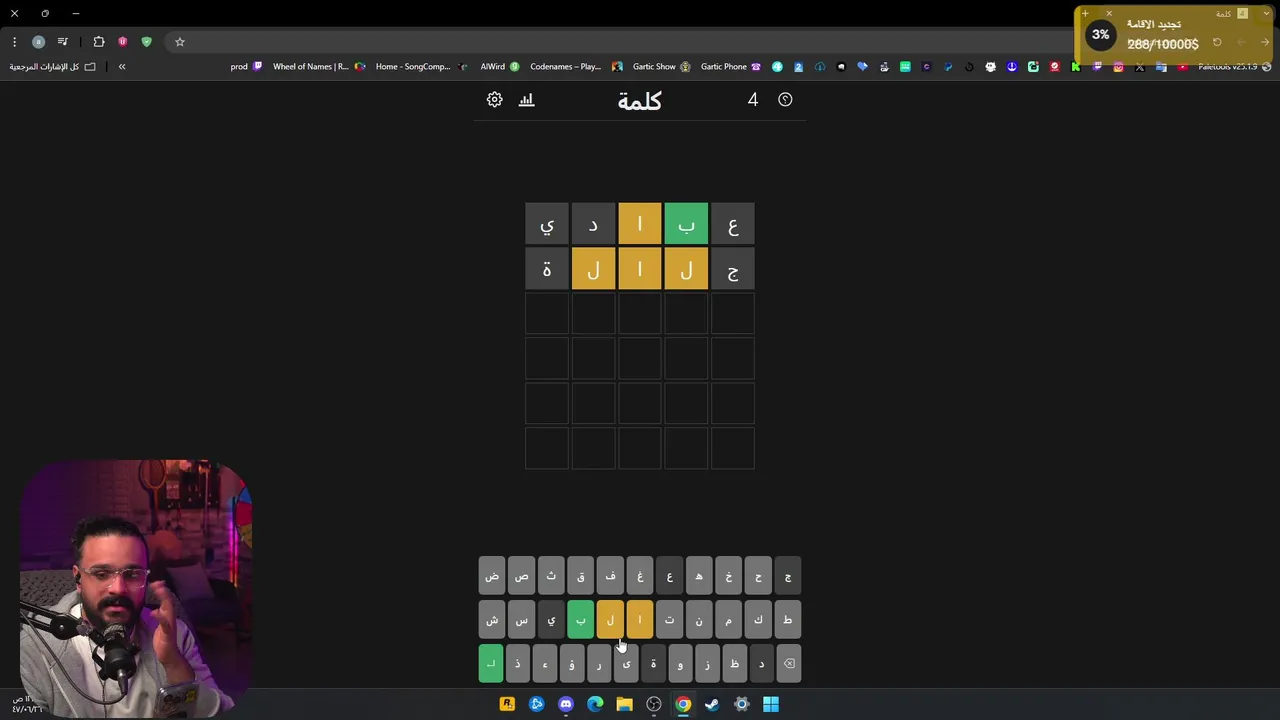
Task: Open the Chrome three-dot menu
Action: pyautogui.click(x=14, y=42)
